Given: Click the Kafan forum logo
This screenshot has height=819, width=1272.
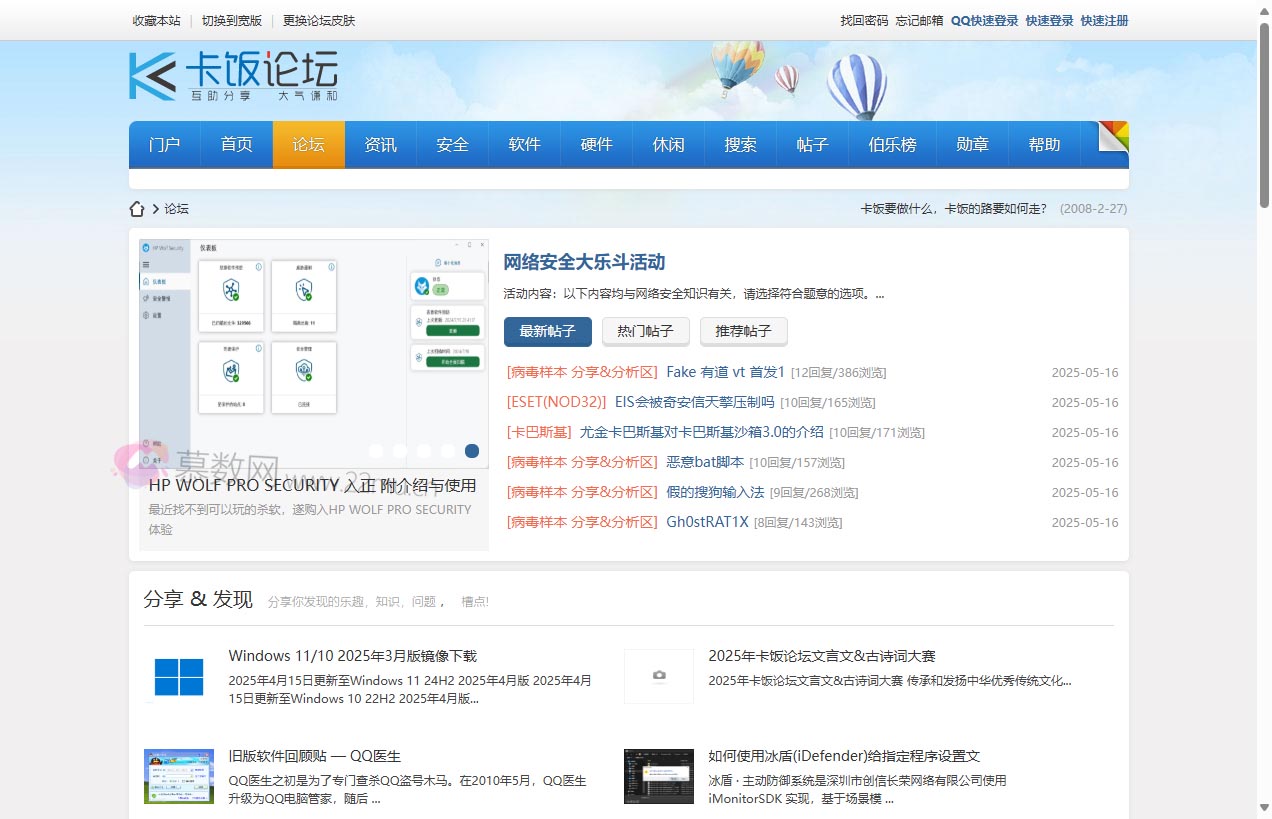Looking at the screenshot, I should (233, 76).
